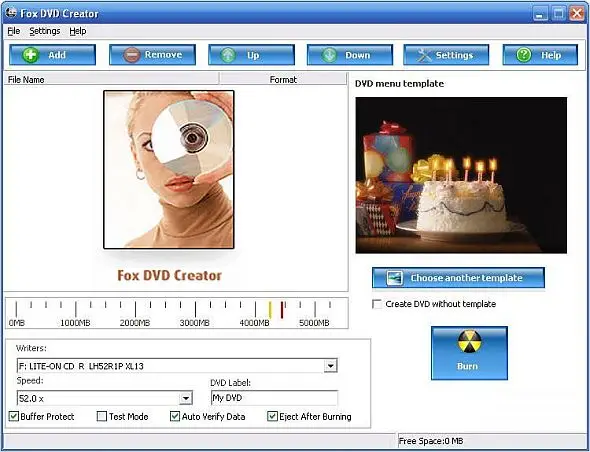The image size is (590, 452).
Task: Click the Free Space status bar text
Action: click(431, 441)
